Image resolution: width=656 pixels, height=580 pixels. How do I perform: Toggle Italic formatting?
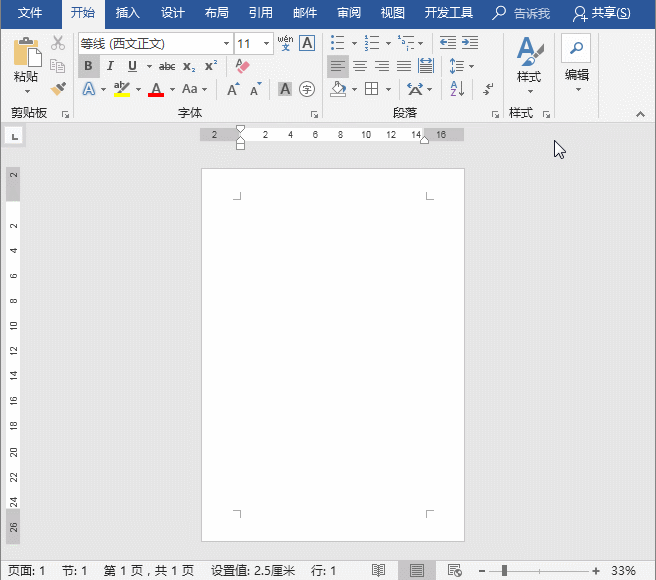click(x=110, y=66)
